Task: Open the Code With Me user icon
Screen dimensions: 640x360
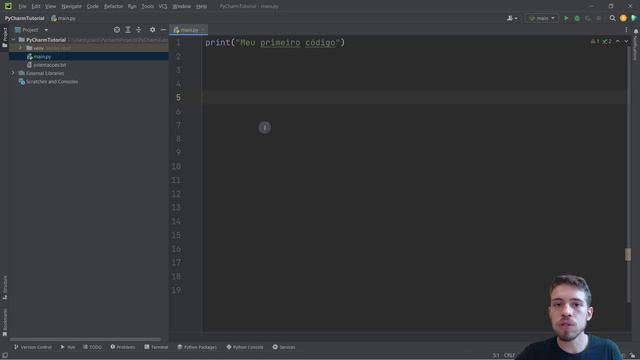Action: click(512, 18)
